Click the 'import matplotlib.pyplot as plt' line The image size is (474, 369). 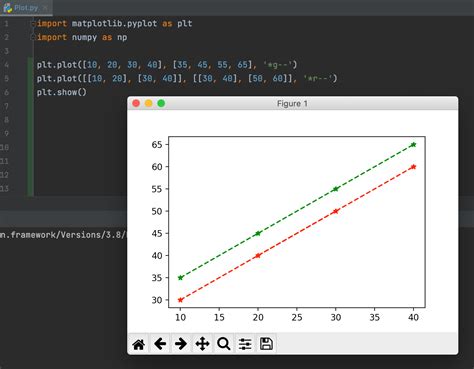[114, 24]
